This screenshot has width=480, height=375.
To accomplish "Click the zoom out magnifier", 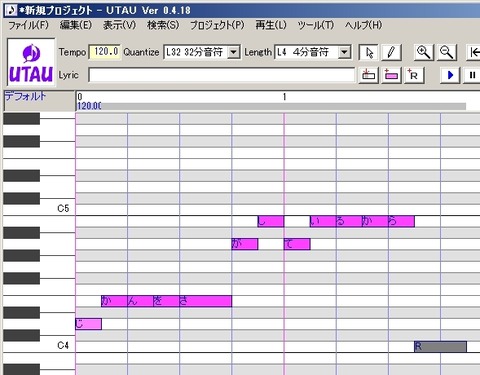I will (x=446, y=52).
